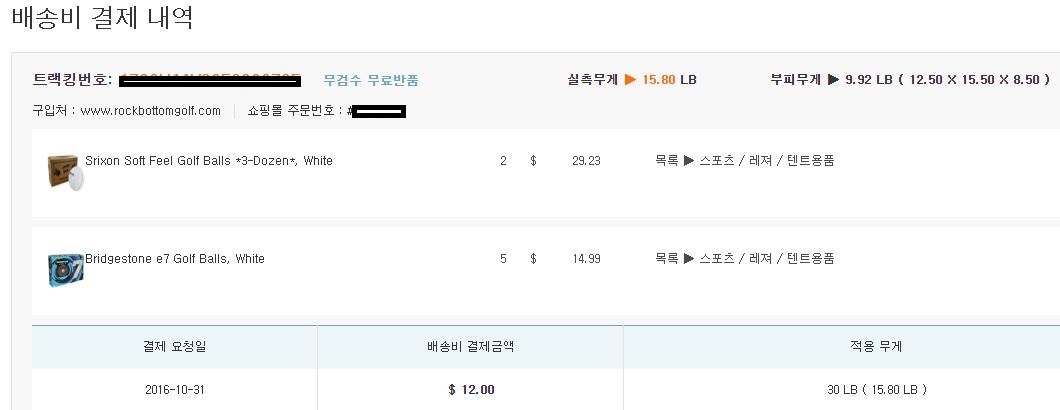Image resolution: width=1060 pixels, height=410 pixels.
Task: Click the 15.80 LB measured weight value
Action: click(669, 79)
